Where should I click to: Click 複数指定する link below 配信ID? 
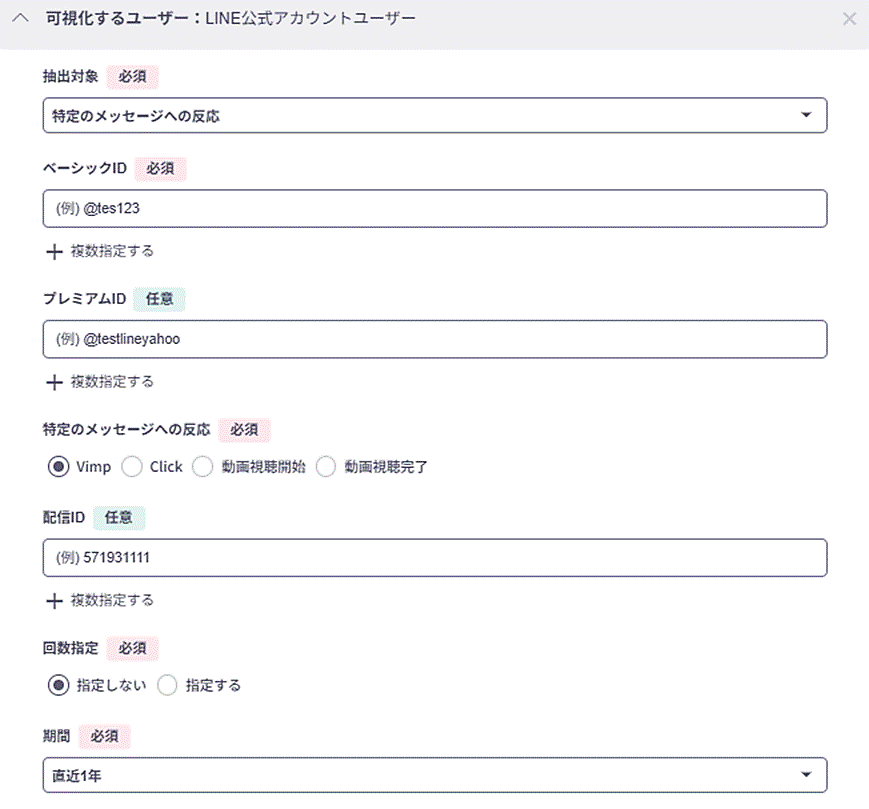[x=112, y=601]
